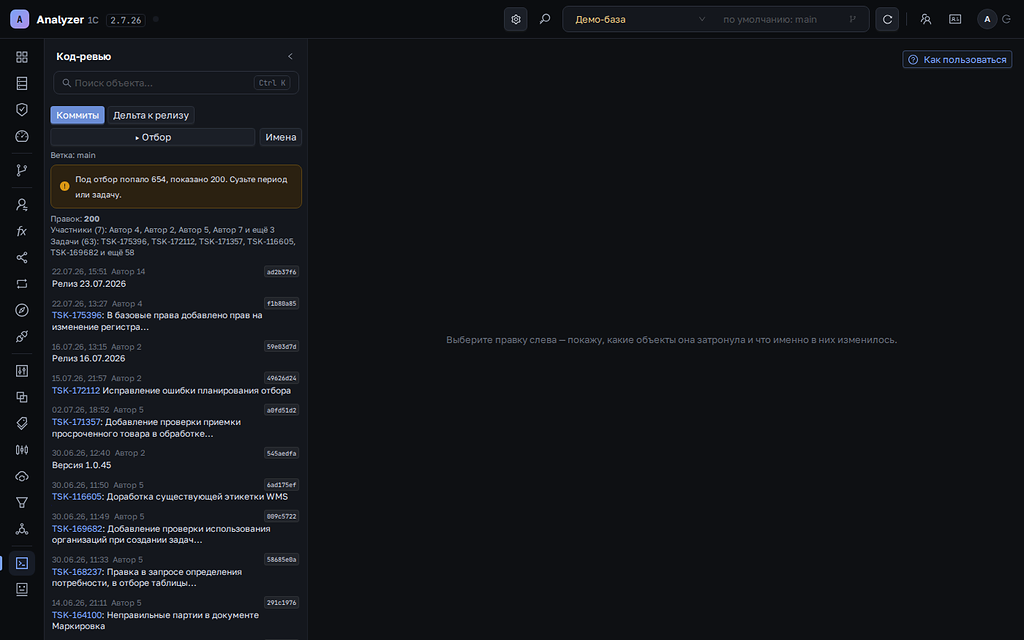Click the magnifier search icon in top bar

pos(545,19)
